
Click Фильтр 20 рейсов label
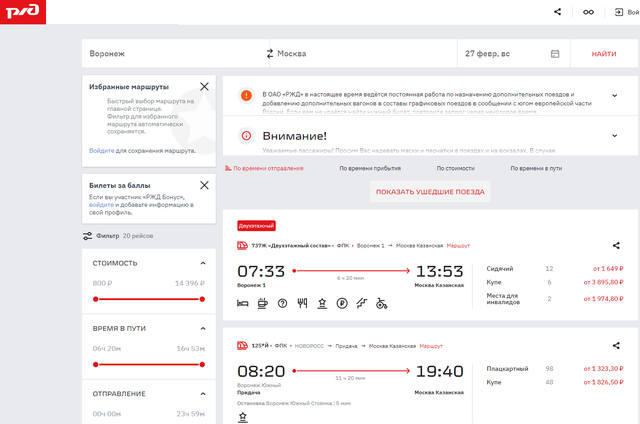[124, 236]
